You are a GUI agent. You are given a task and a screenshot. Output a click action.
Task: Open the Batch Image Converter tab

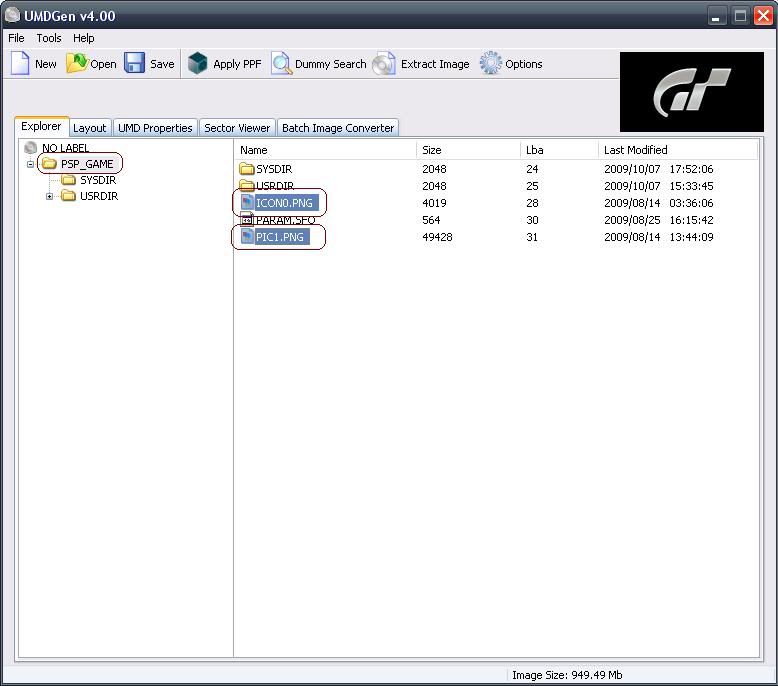(x=337, y=128)
